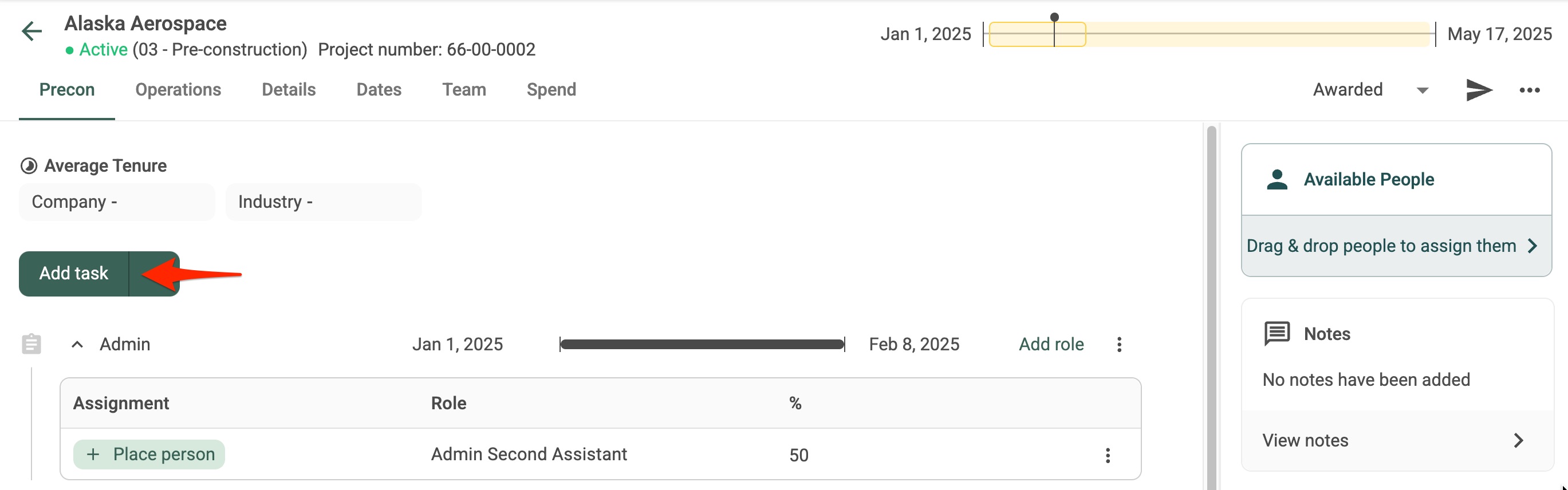Image resolution: width=1568 pixels, height=490 pixels.
Task: Open the three-dot project options menu
Action: click(x=1529, y=90)
